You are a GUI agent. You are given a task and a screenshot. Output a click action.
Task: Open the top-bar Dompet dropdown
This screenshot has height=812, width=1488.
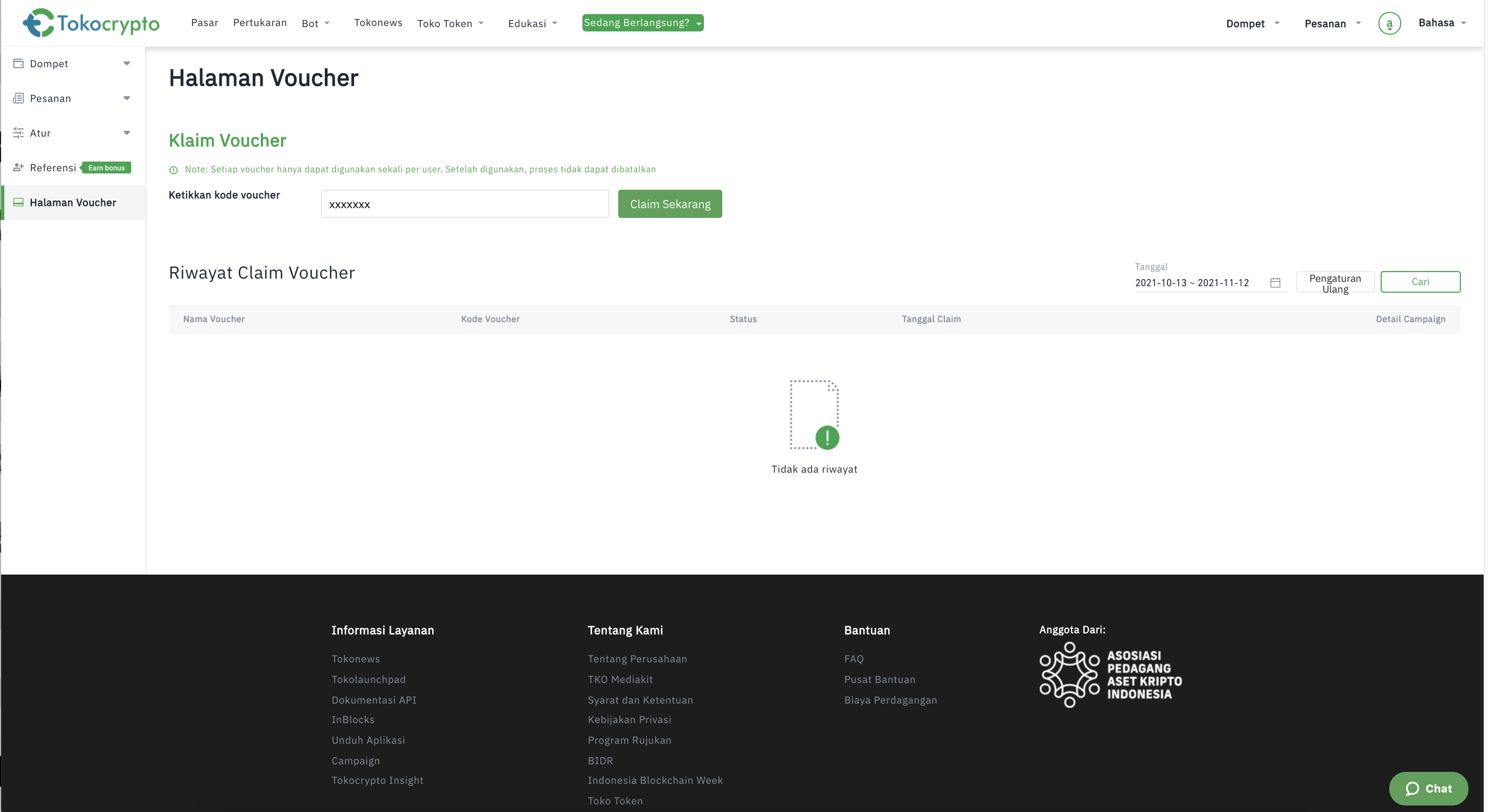click(x=1253, y=23)
